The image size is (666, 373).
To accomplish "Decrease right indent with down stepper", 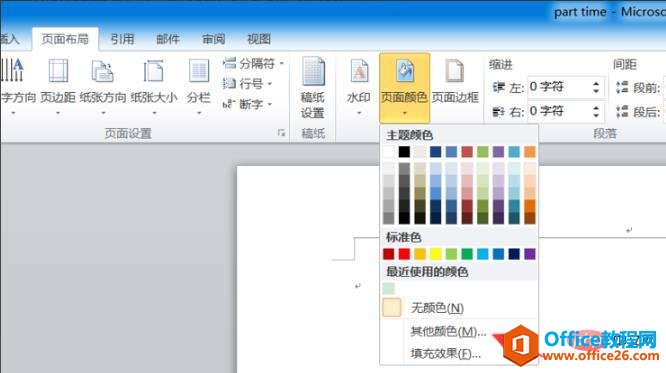I will [596, 116].
